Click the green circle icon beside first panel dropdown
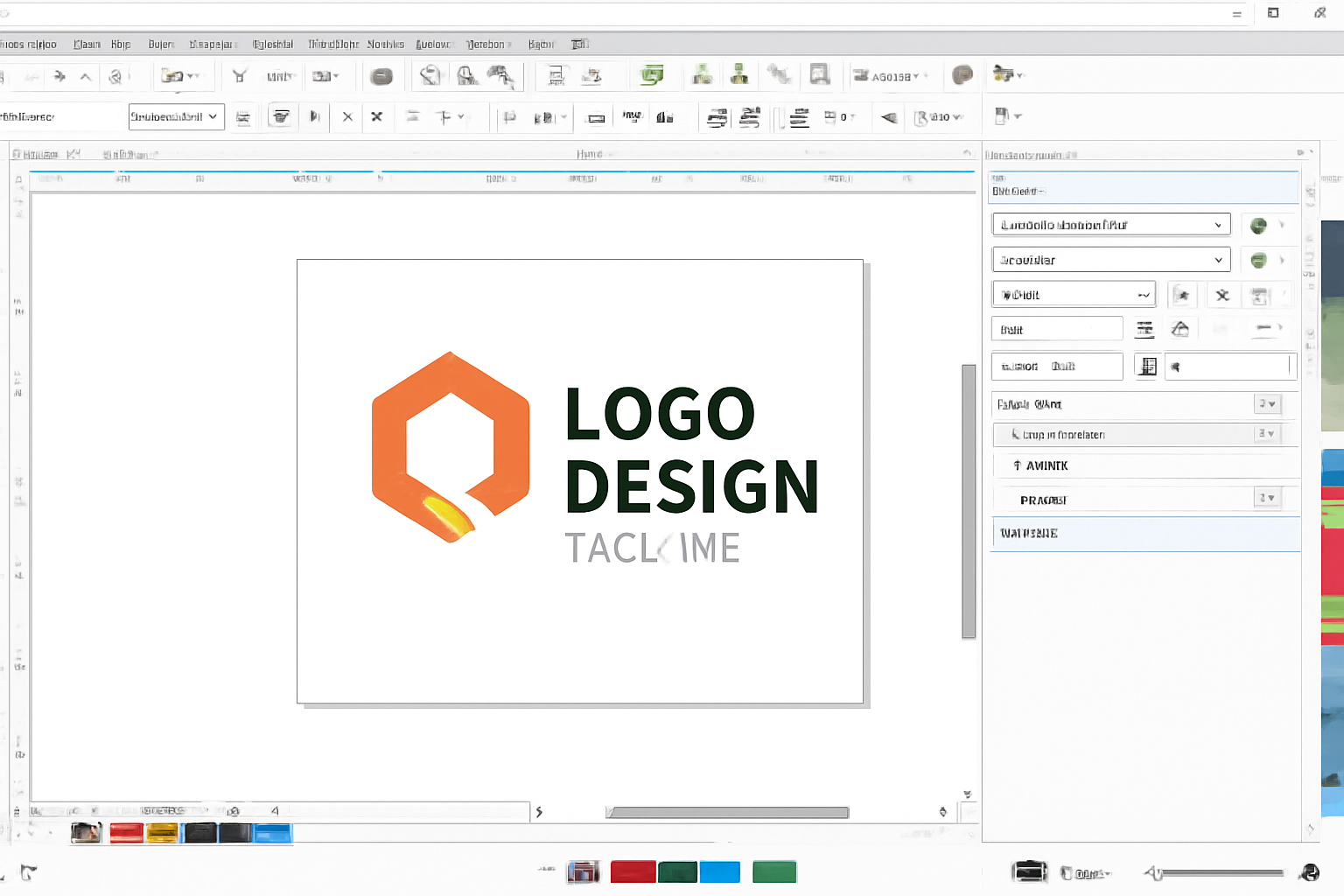Viewport: 1344px width, 896px height. pos(1258,226)
